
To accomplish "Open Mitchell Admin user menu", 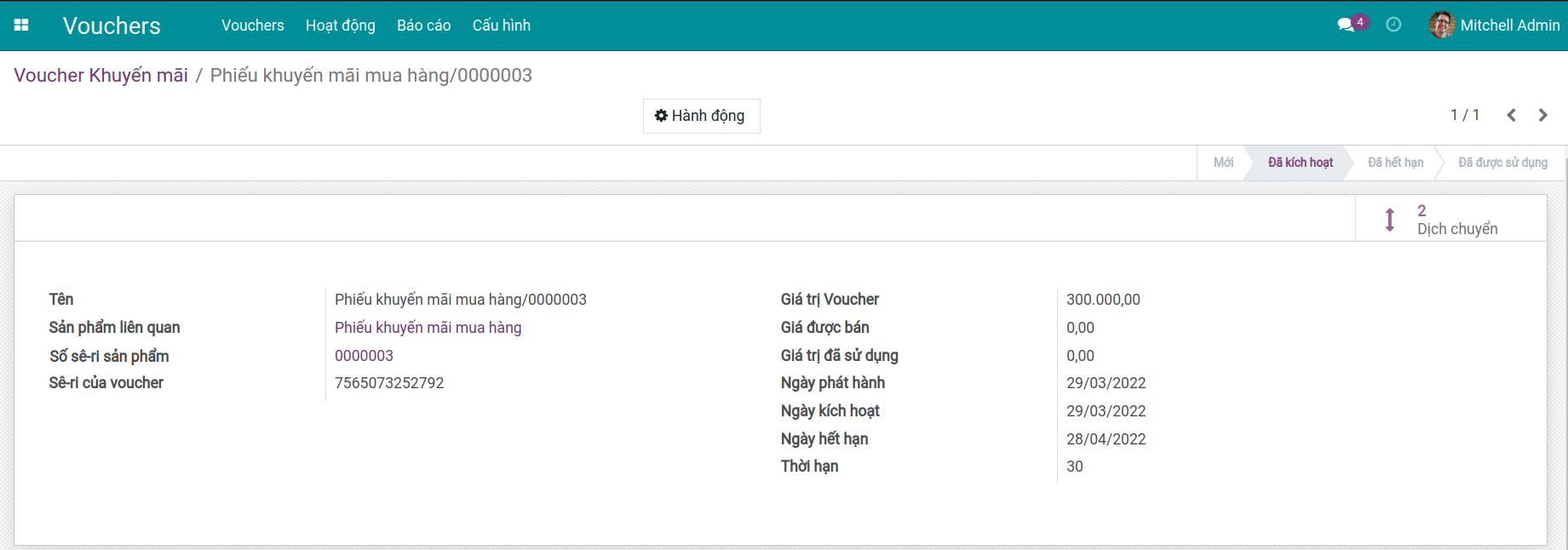I will point(1495,26).
